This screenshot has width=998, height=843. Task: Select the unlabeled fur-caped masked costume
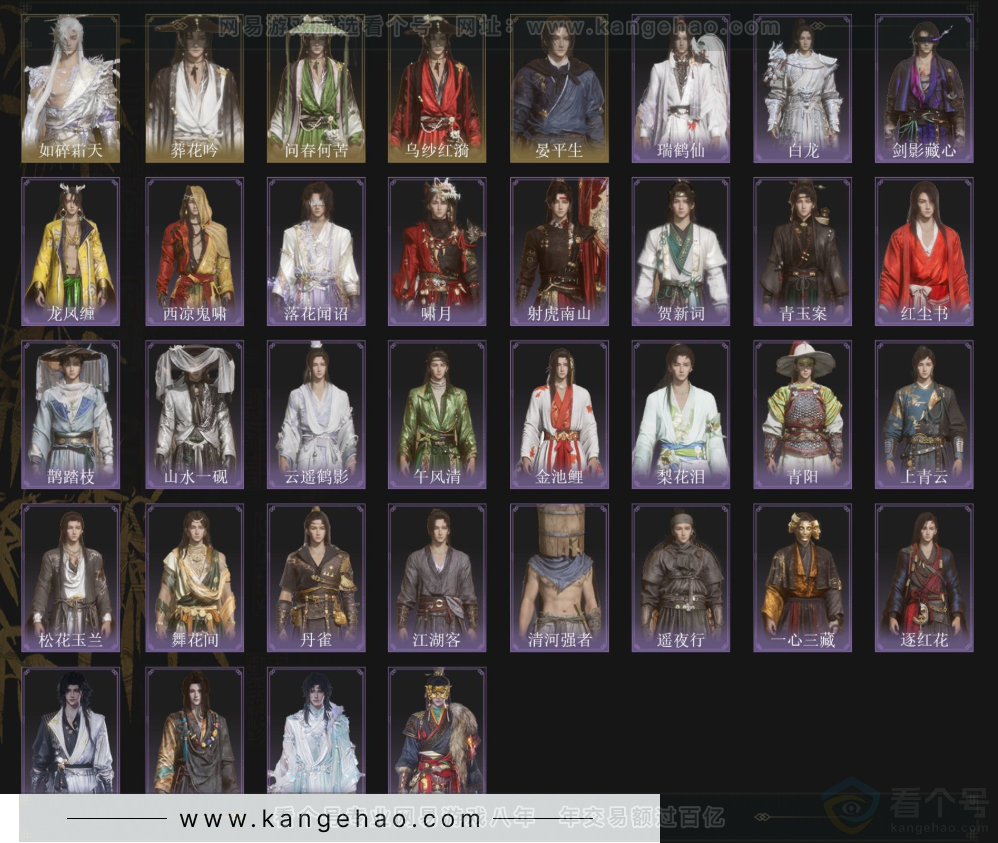pos(437,731)
